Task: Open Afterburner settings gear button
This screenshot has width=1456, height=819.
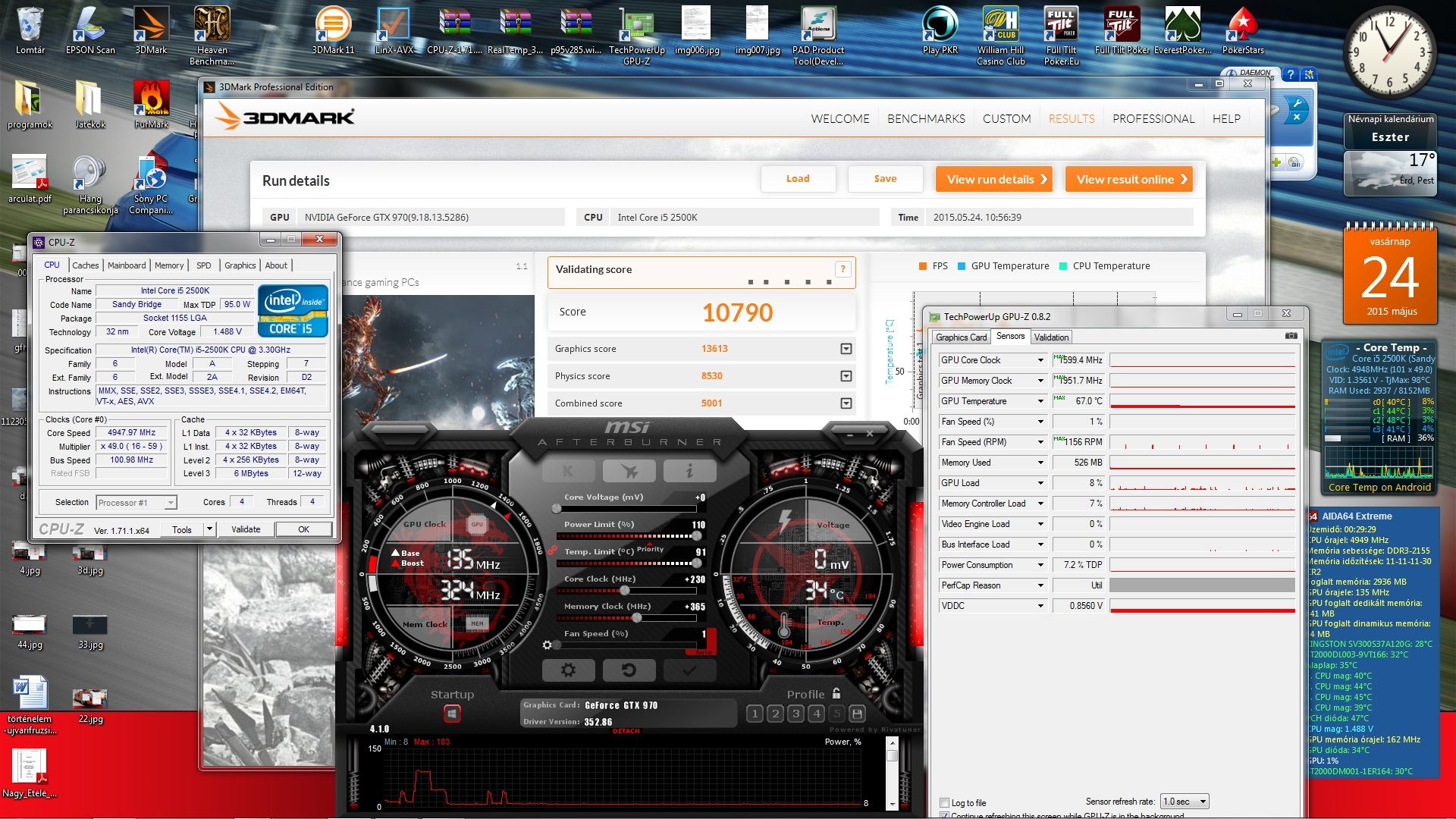Action: (568, 670)
